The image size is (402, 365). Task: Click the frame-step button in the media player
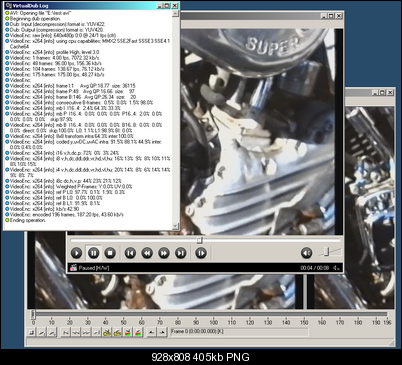201,253
